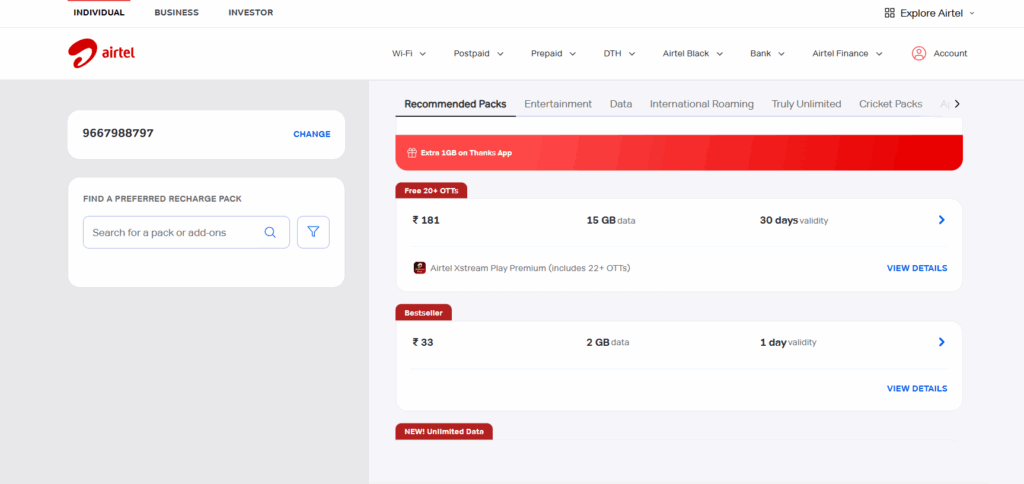Switch to the Entertainment tab
This screenshot has width=1024, height=484.
(x=558, y=104)
